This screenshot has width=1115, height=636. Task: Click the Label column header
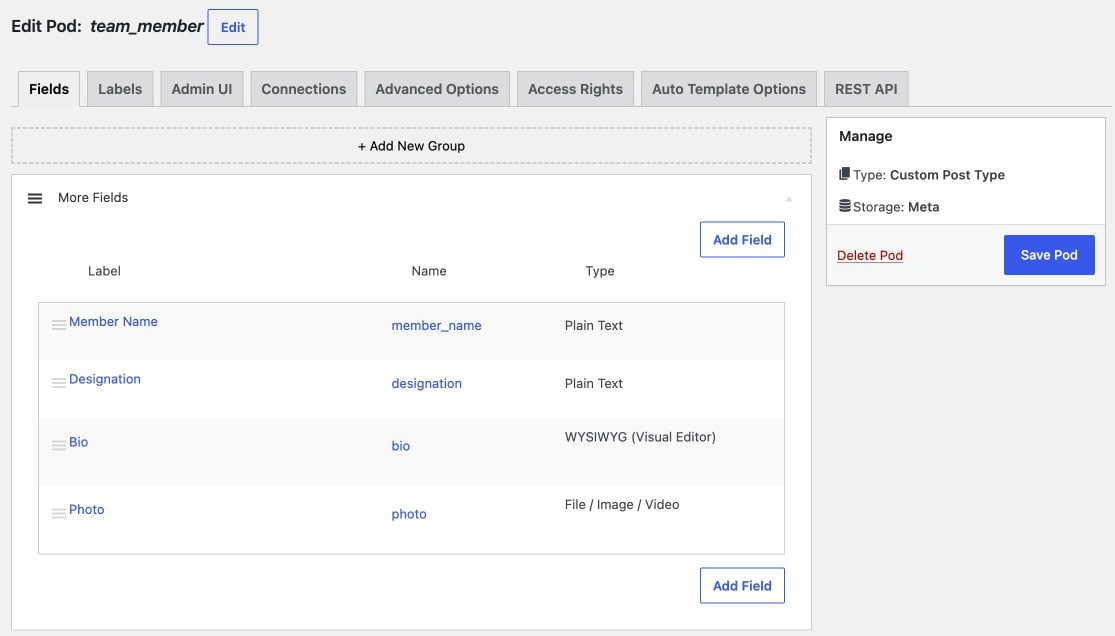pos(105,271)
